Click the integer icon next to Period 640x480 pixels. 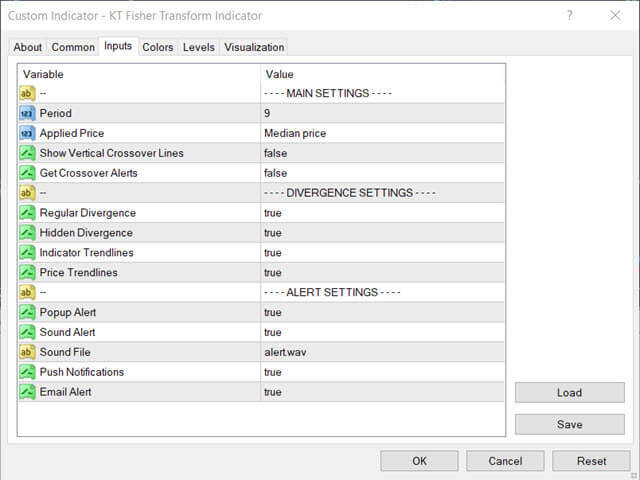pyautogui.click(x=27, y=113)
